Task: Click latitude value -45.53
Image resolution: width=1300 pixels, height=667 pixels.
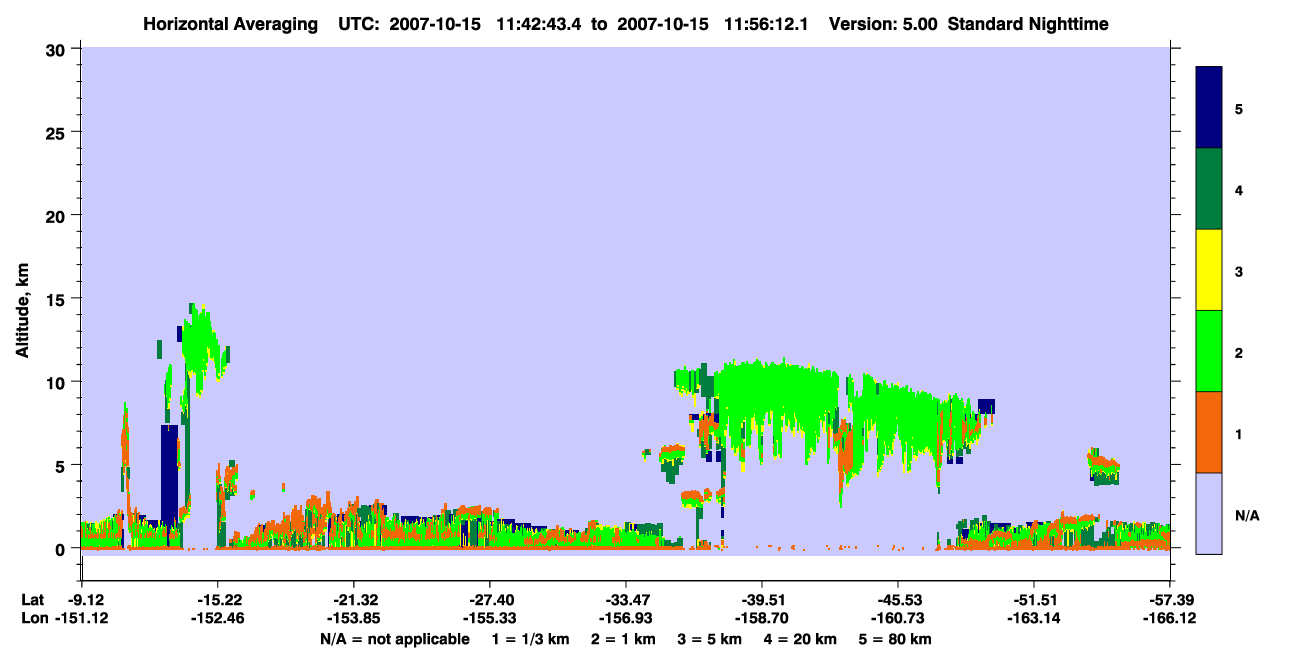Action: click(897, 599)
